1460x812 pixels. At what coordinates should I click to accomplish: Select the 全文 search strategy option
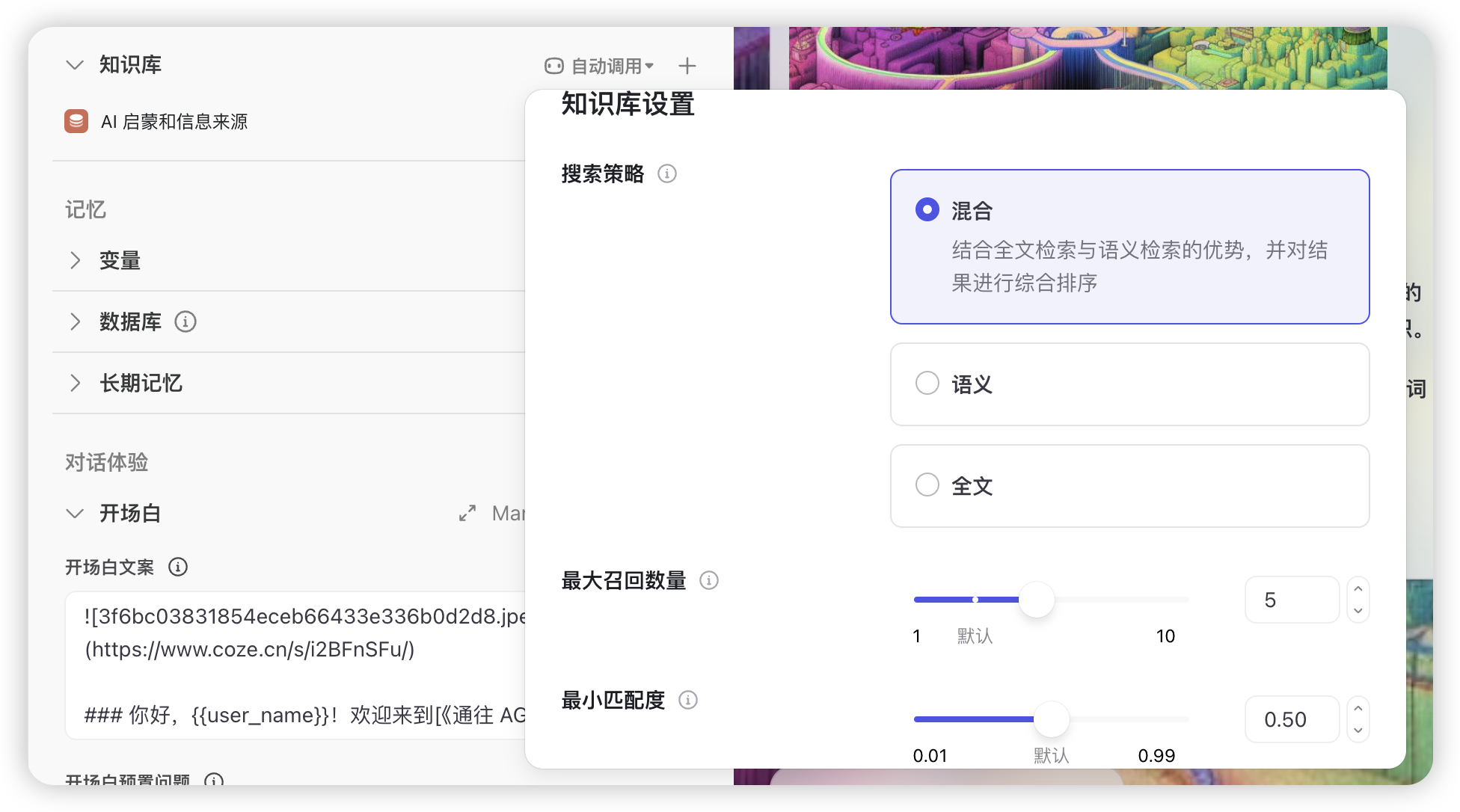(927, 485)
